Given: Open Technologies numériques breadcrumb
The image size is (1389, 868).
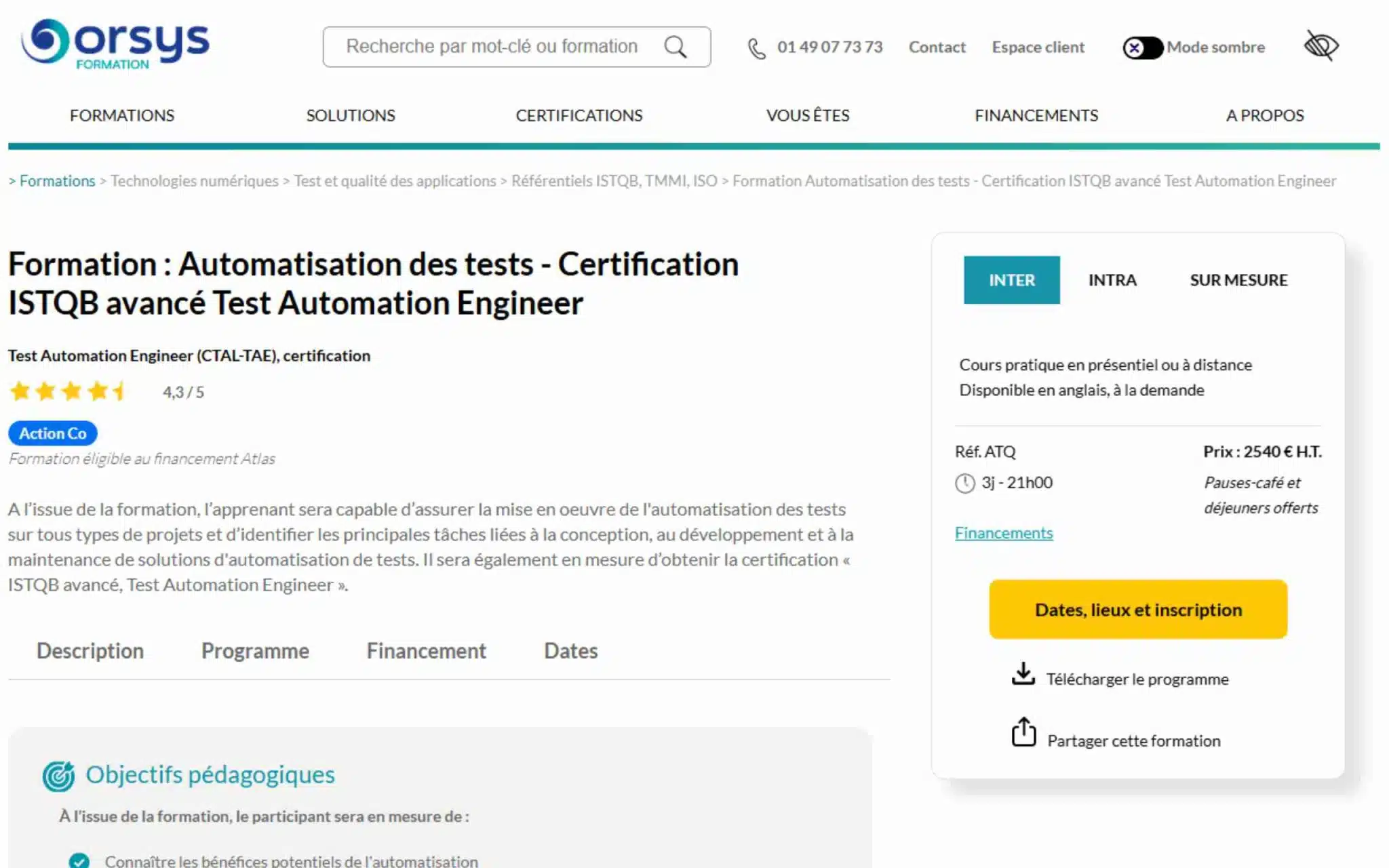Looking at the screenshot, I should coord(194,181).
